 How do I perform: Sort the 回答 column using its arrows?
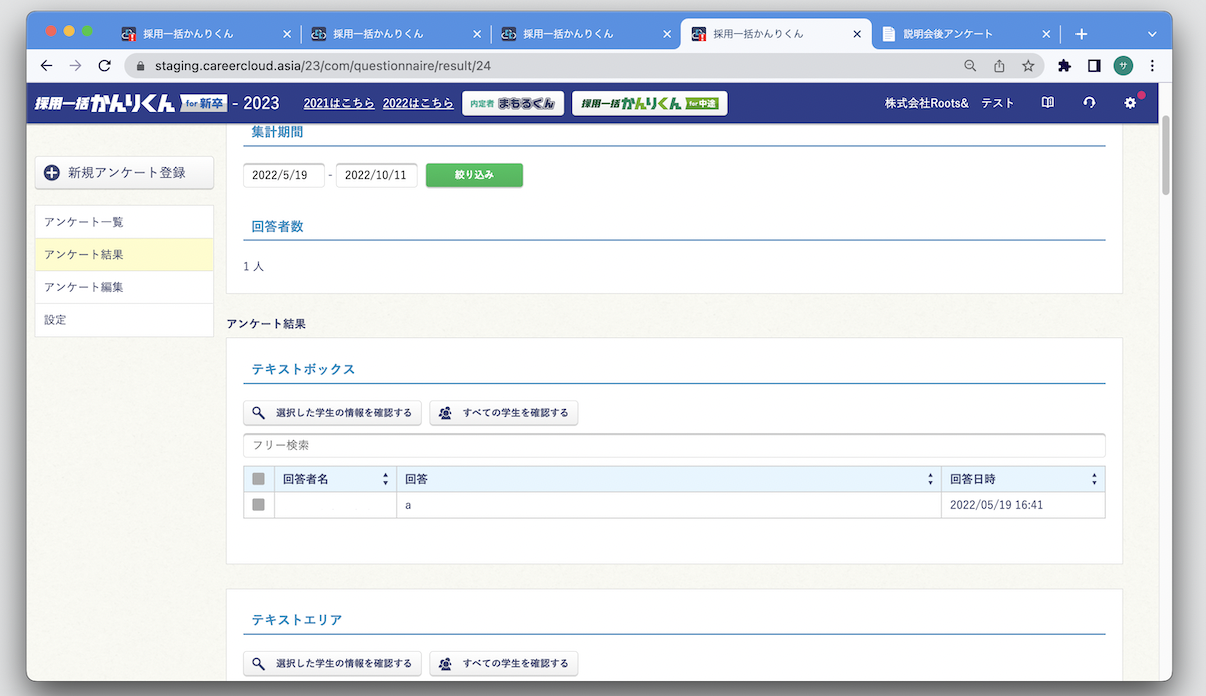pos(931,479)
